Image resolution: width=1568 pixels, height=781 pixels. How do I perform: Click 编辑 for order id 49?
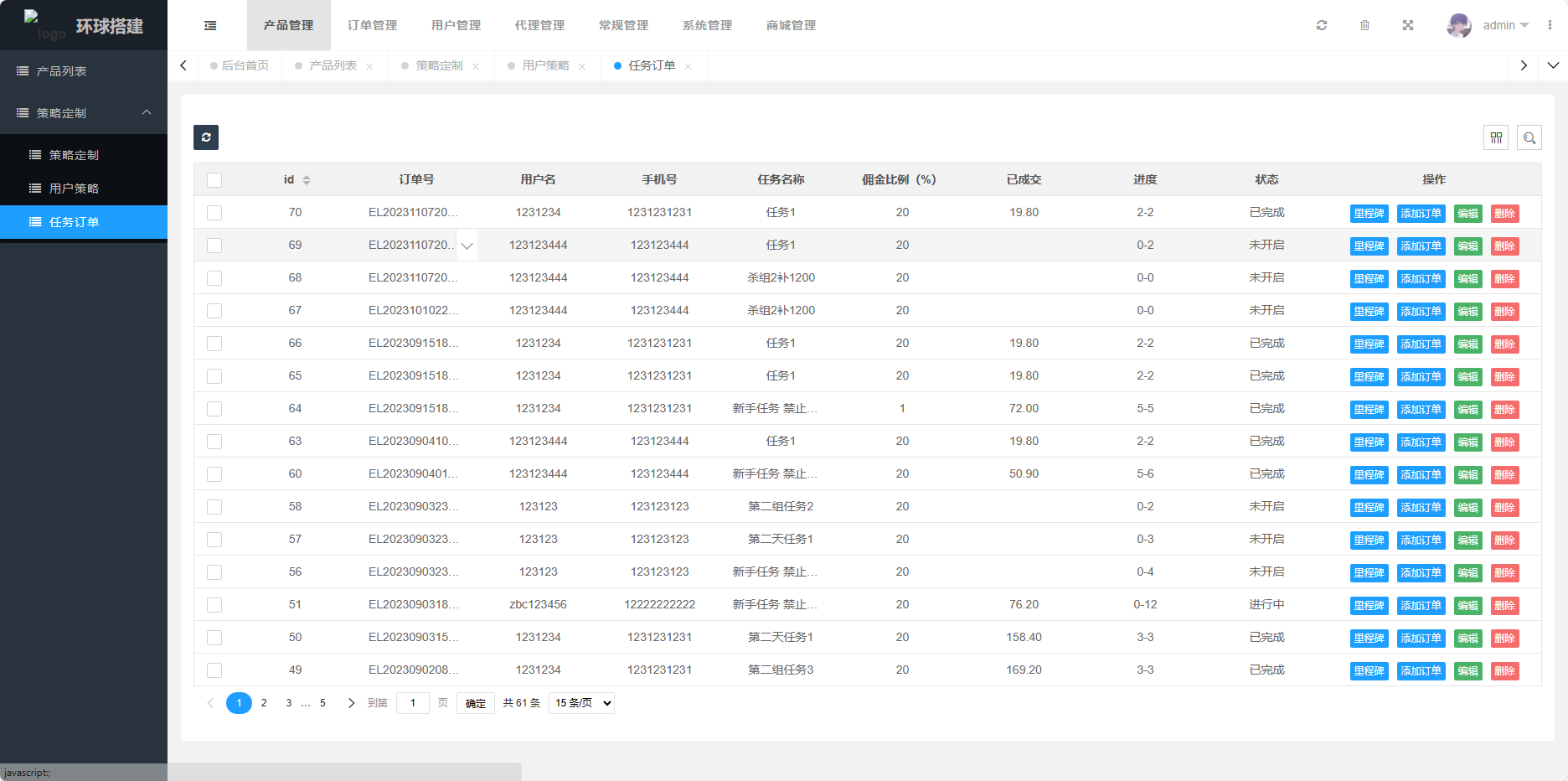1468,671
